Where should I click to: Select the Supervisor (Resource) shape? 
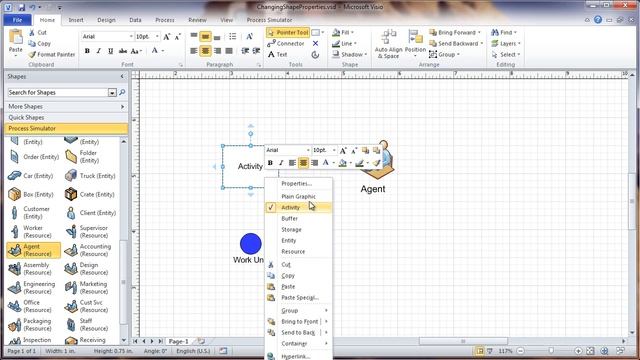pyautogui.click(x=90, y=231)
